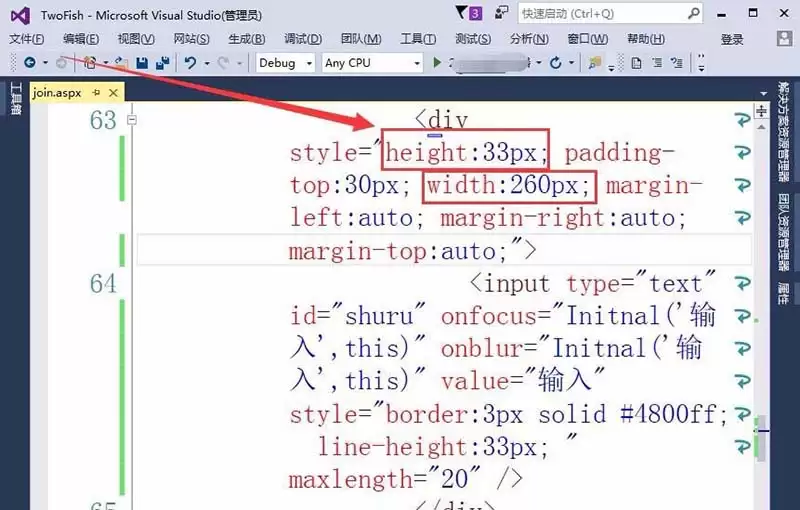The image size is (800, 510).
Task: Open the 属性 side panel tab
Action: pyautogui.click(x=783, y=293)
